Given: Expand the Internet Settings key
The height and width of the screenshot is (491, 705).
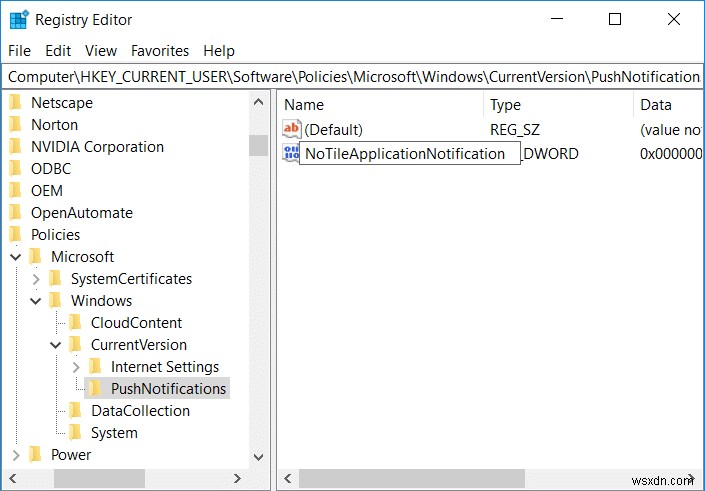Looking at the screenshot, I should point(76,367).
